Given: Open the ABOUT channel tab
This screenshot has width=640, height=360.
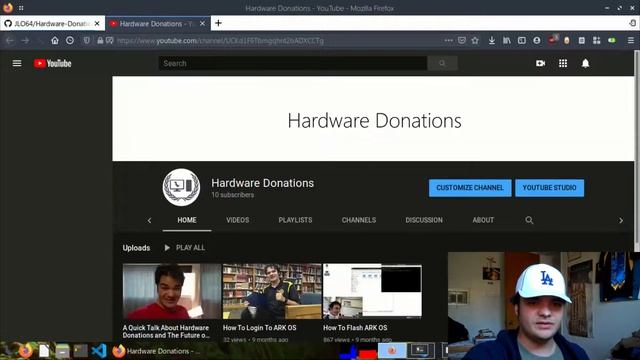Looking at the screenshot, I should click(x=483, y=220).
